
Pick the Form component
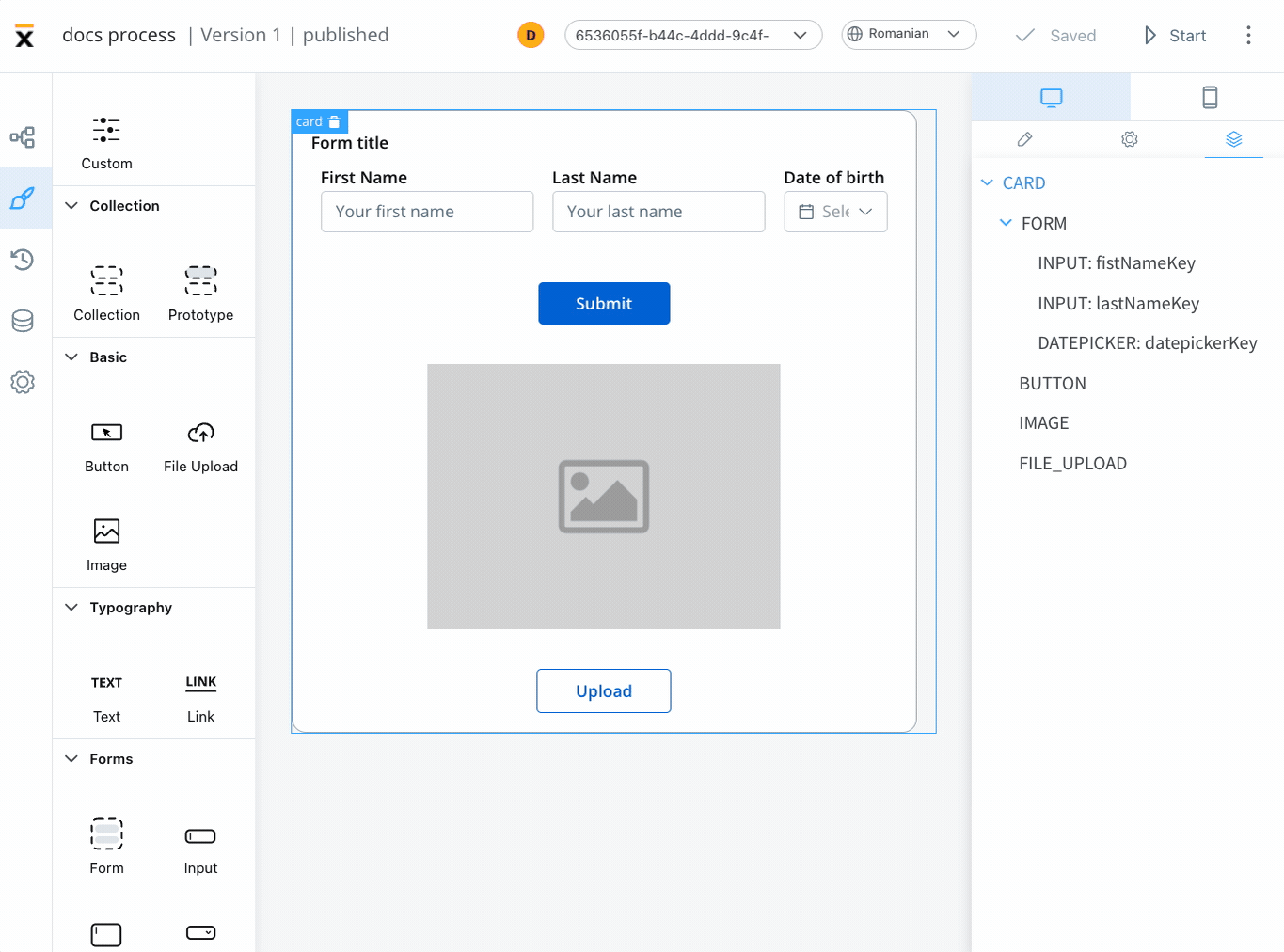pyautogui.click(x=106, y=847)
